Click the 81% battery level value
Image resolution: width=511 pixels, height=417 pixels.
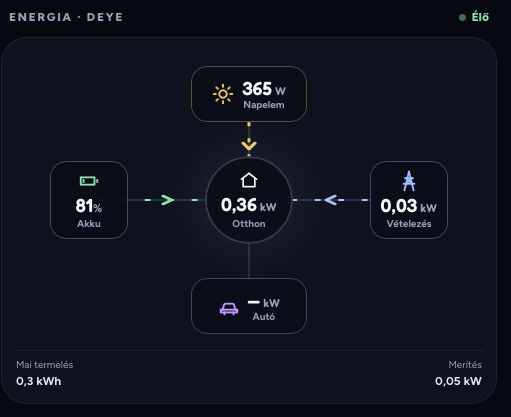point(89,206)
